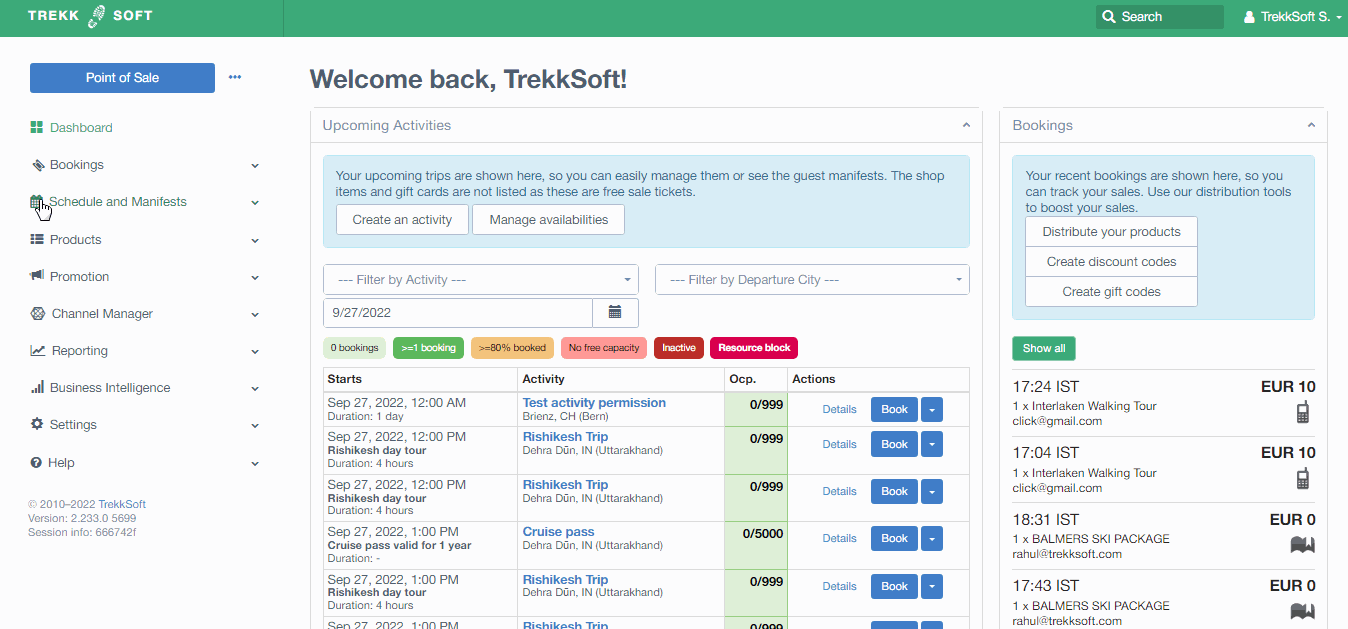Click the three-dots icon beside Point of Sale

[235, 77]
